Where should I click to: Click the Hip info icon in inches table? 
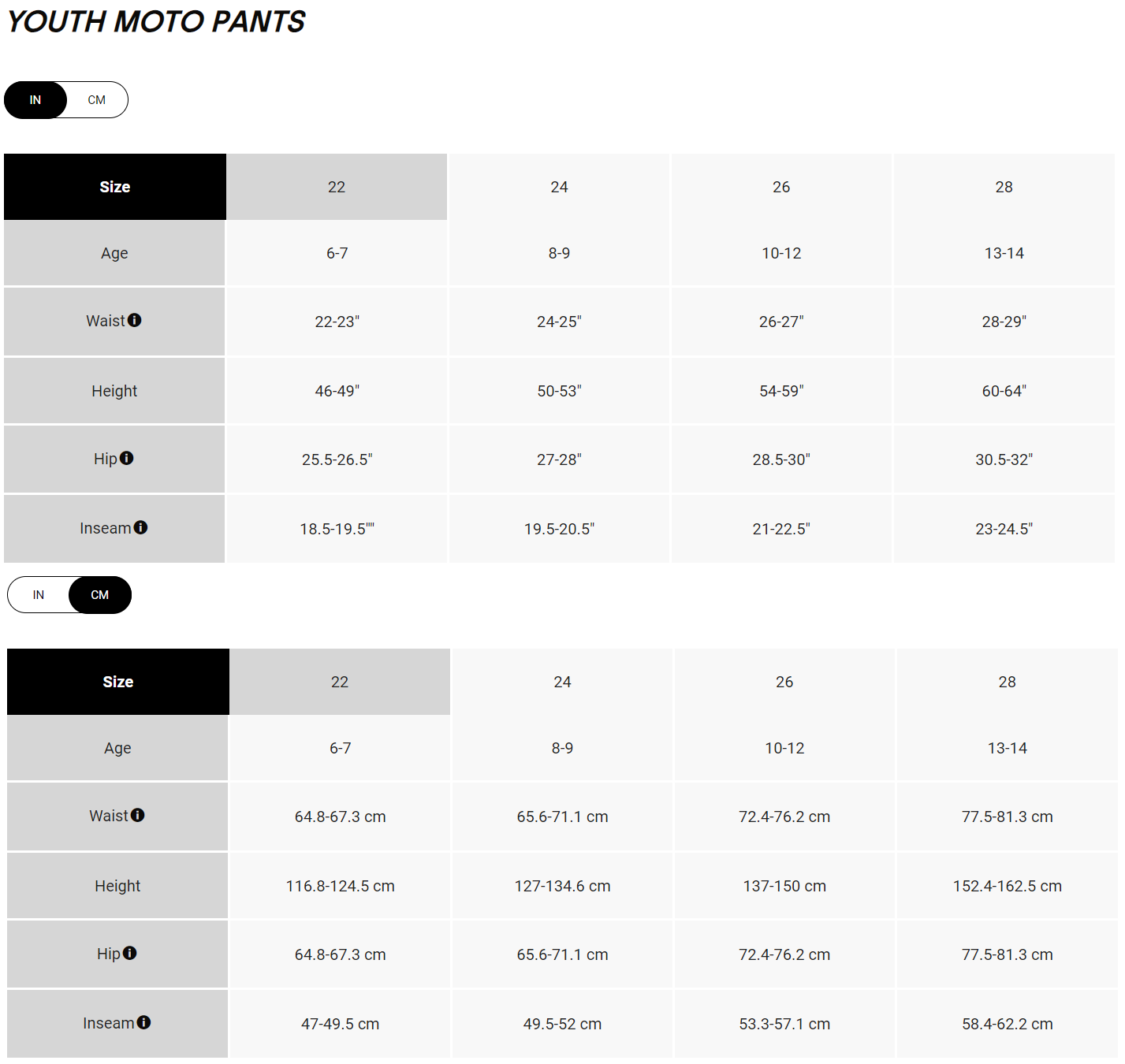pyautogui.click(x=127, y=458)
